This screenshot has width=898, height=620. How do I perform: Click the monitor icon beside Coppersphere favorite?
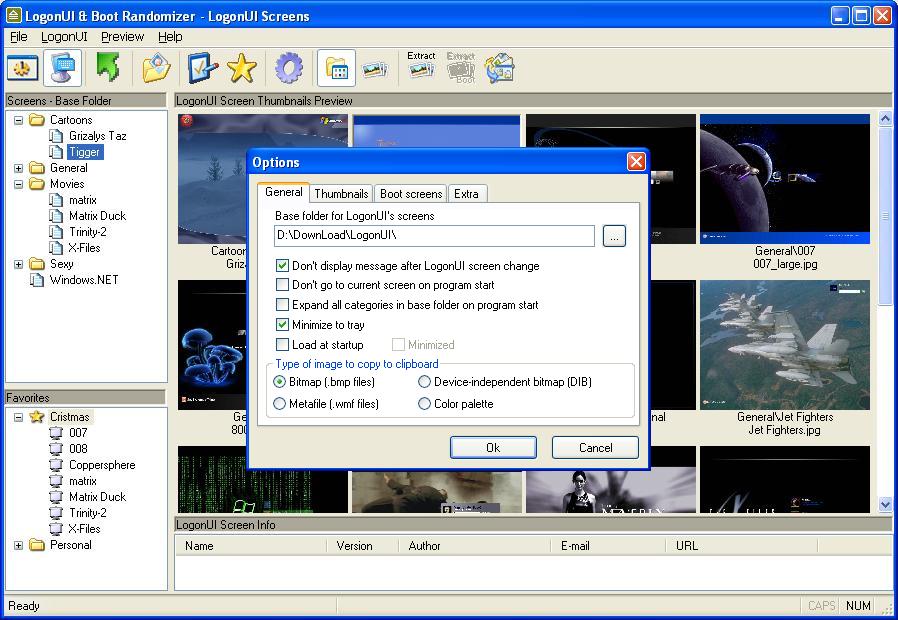(x=56, y=465)
